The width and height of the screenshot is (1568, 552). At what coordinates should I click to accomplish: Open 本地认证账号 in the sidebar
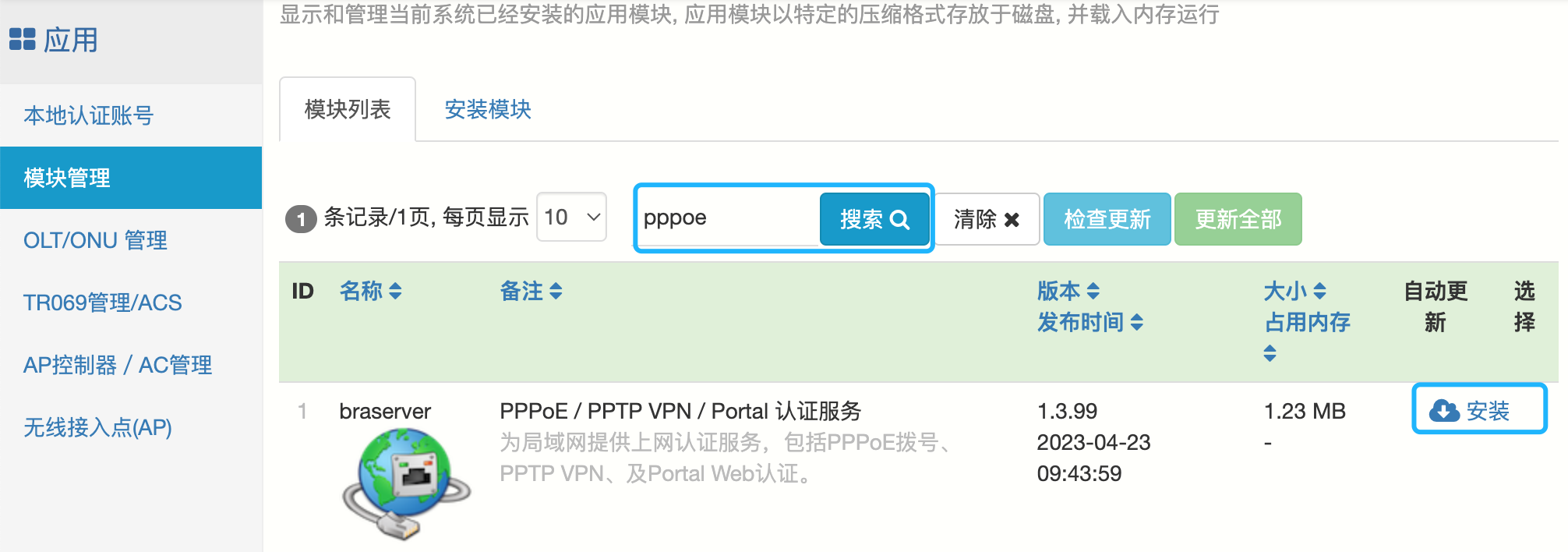coord(89,115)
